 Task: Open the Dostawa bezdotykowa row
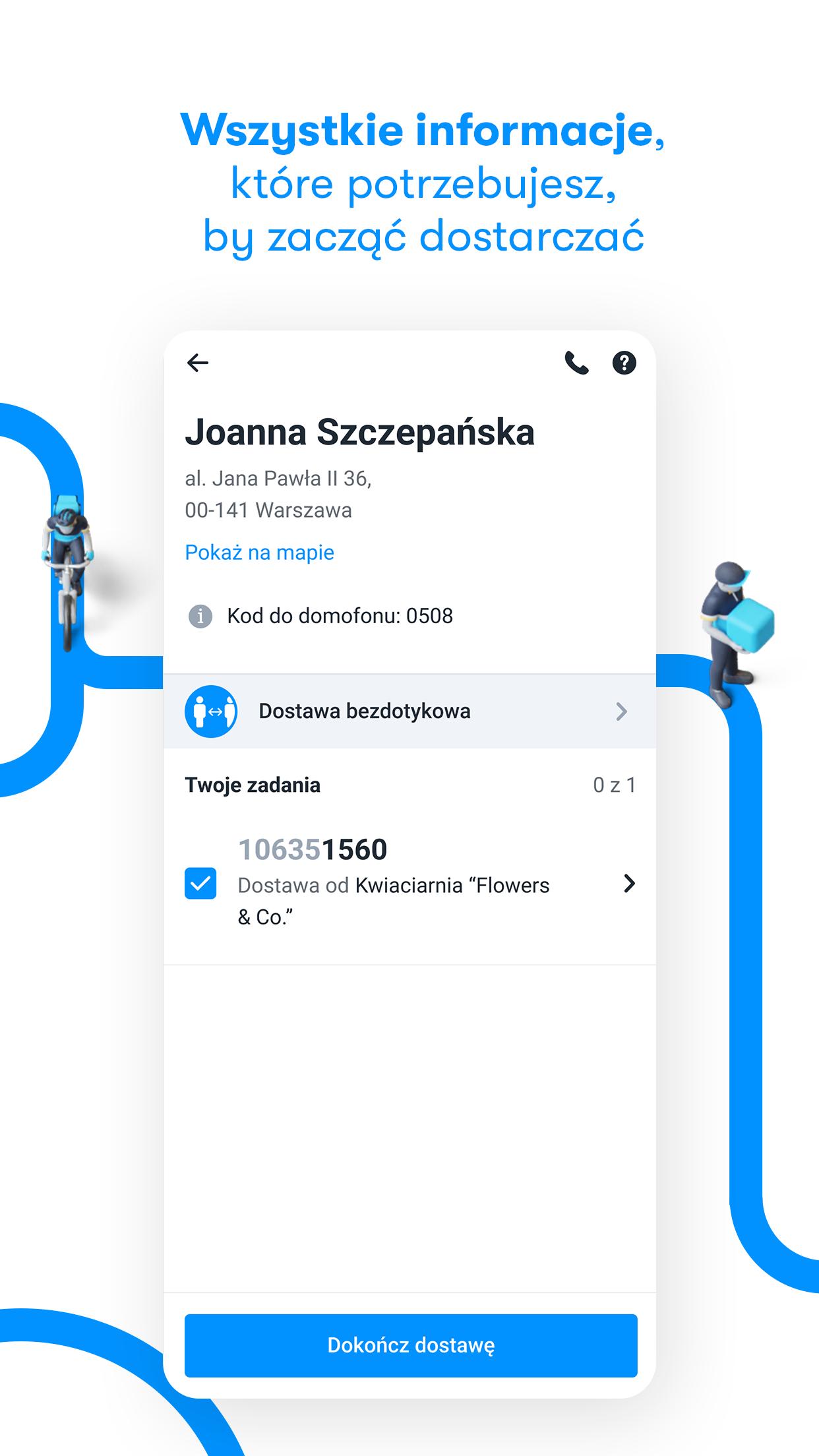[x=409, y=712]
